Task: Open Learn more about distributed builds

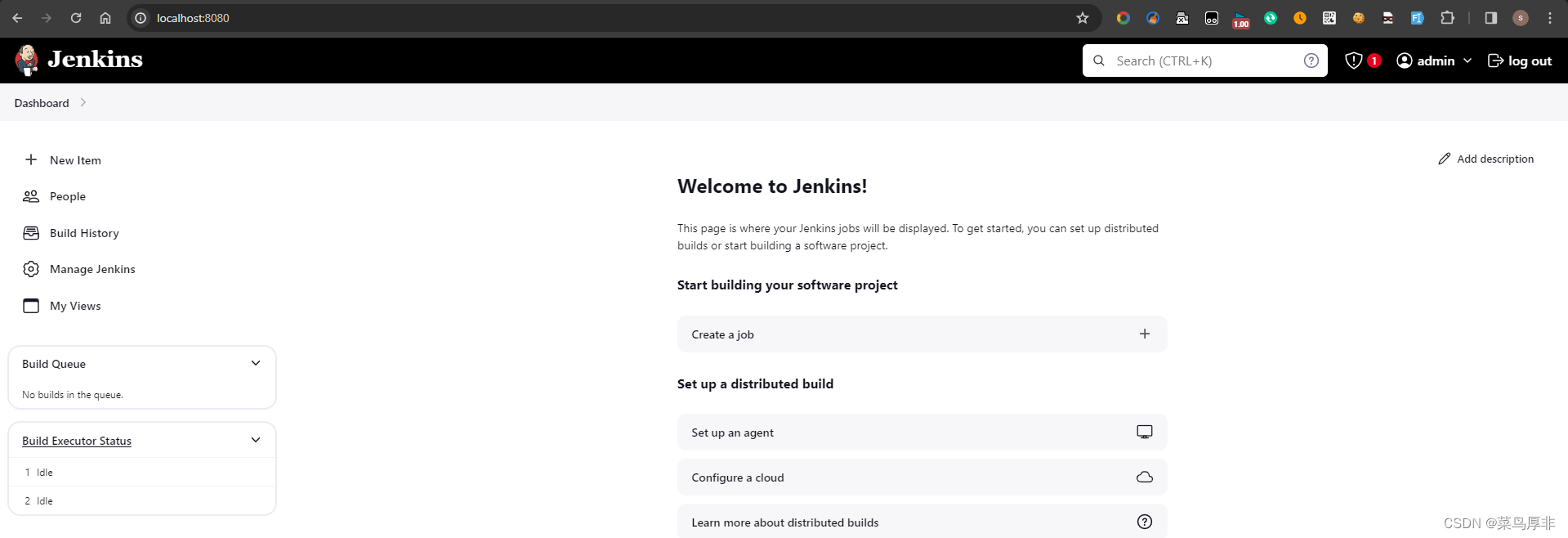Action: (x=922, y=522)
